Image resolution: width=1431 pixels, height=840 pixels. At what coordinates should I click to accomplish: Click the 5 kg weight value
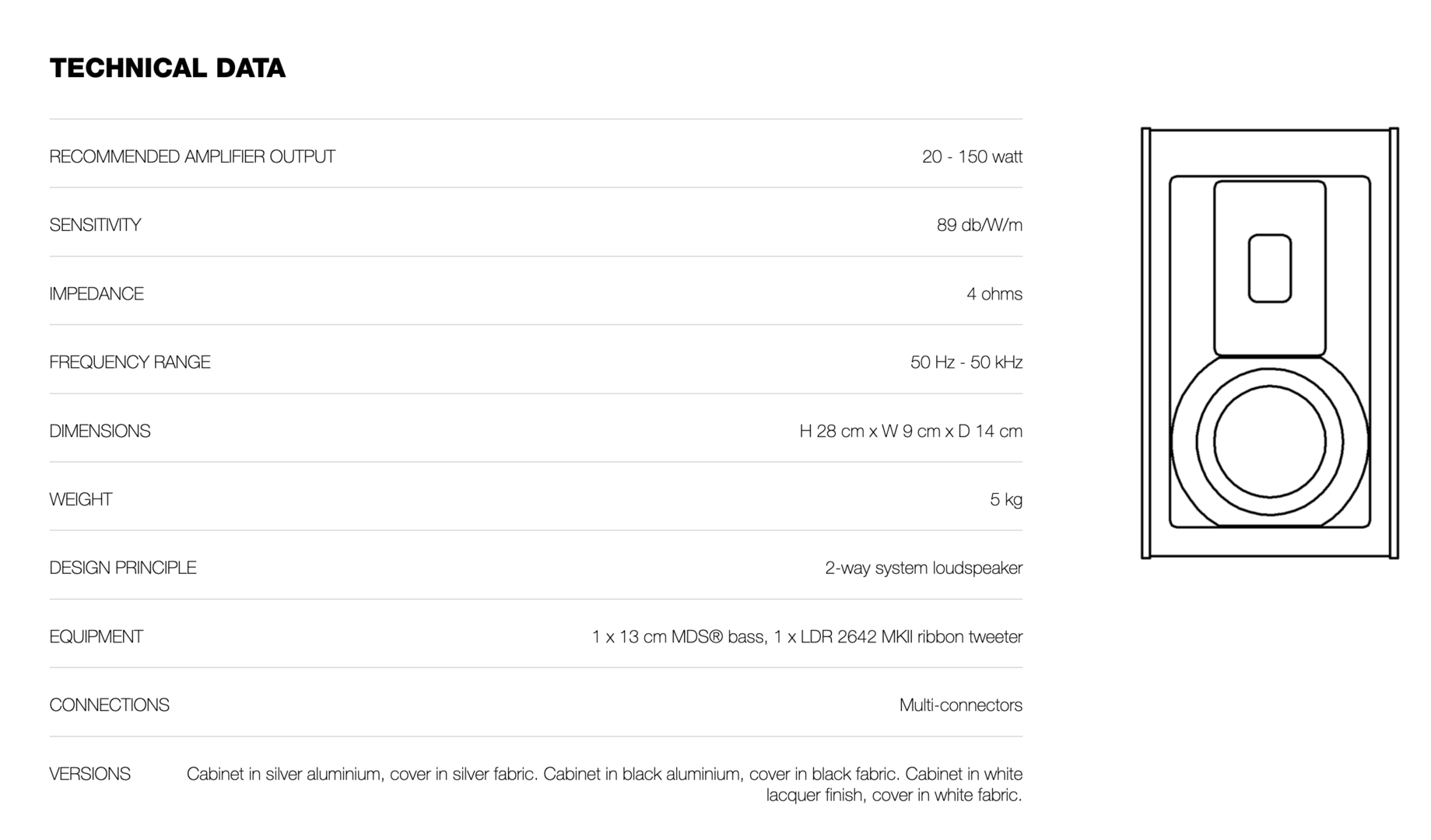[1005, 499]
